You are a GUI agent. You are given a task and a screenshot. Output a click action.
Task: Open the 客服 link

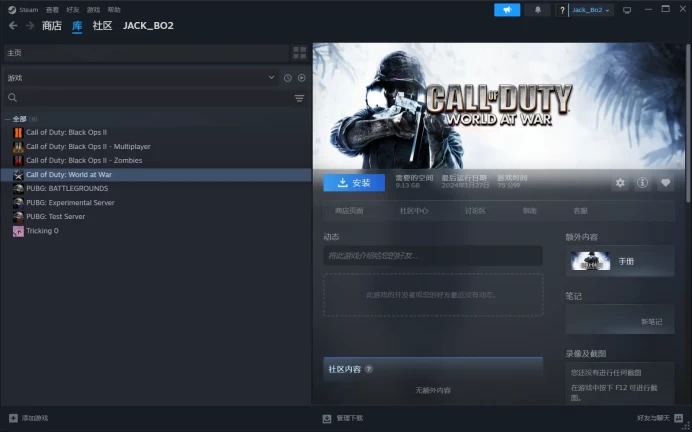point(580,211)
